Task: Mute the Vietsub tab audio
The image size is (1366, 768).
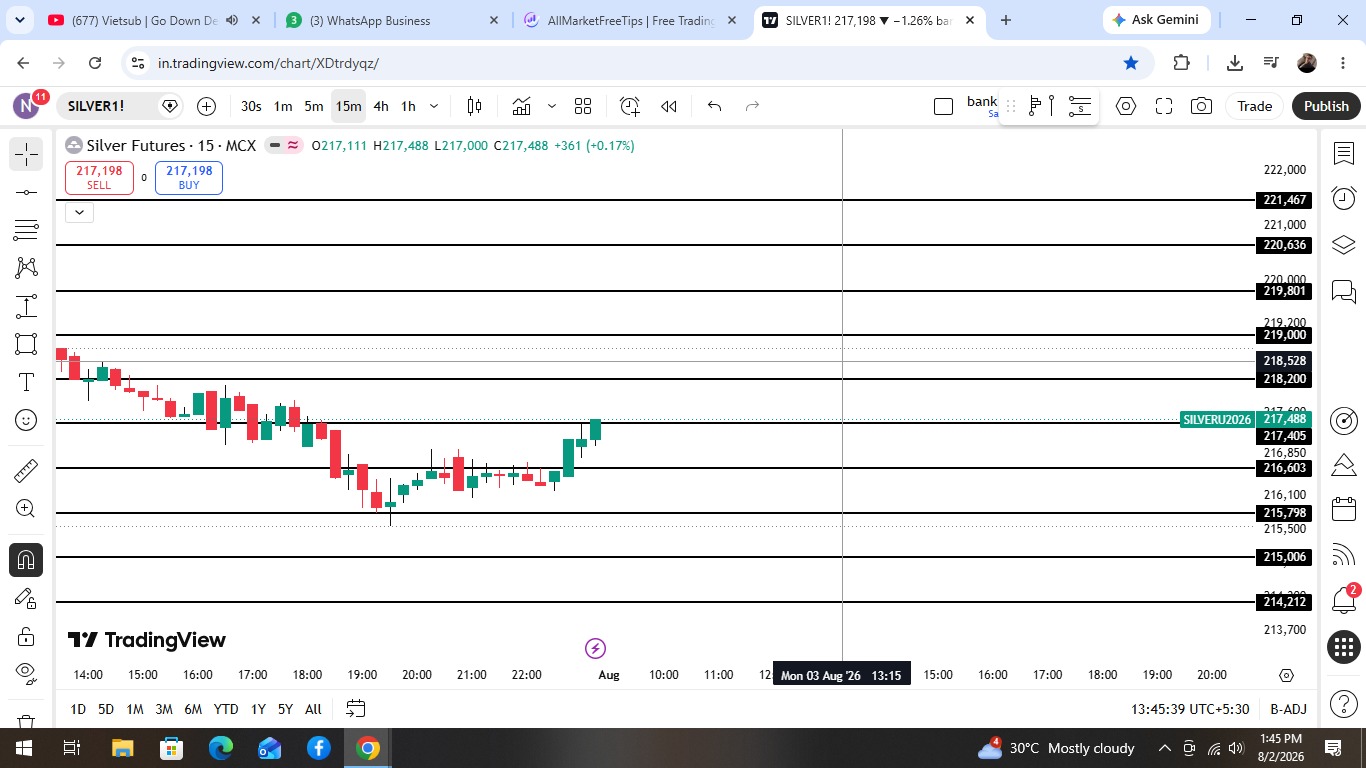Action: tap(232, 20)
